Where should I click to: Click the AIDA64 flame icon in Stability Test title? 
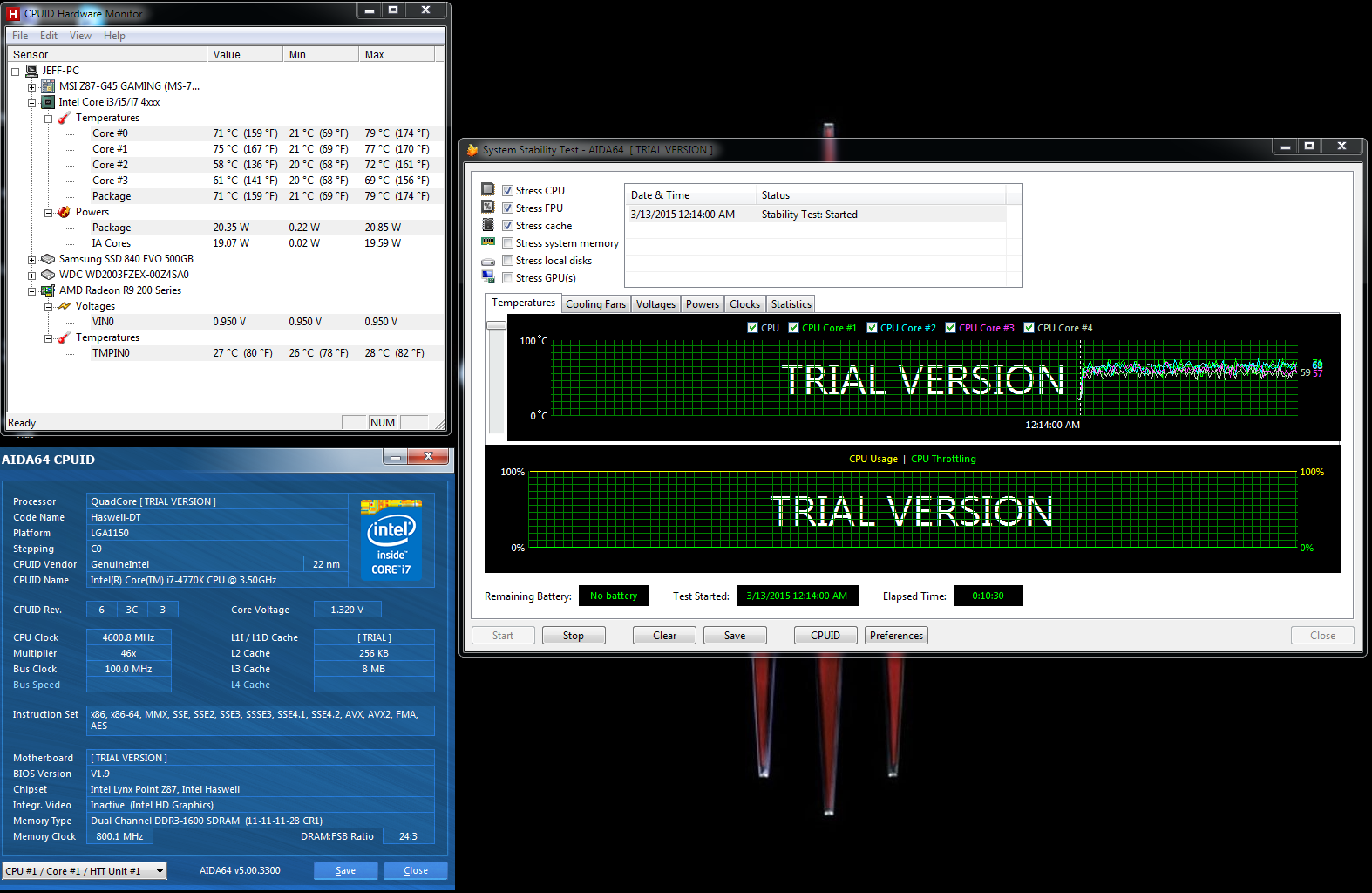(x=472, y=150)
